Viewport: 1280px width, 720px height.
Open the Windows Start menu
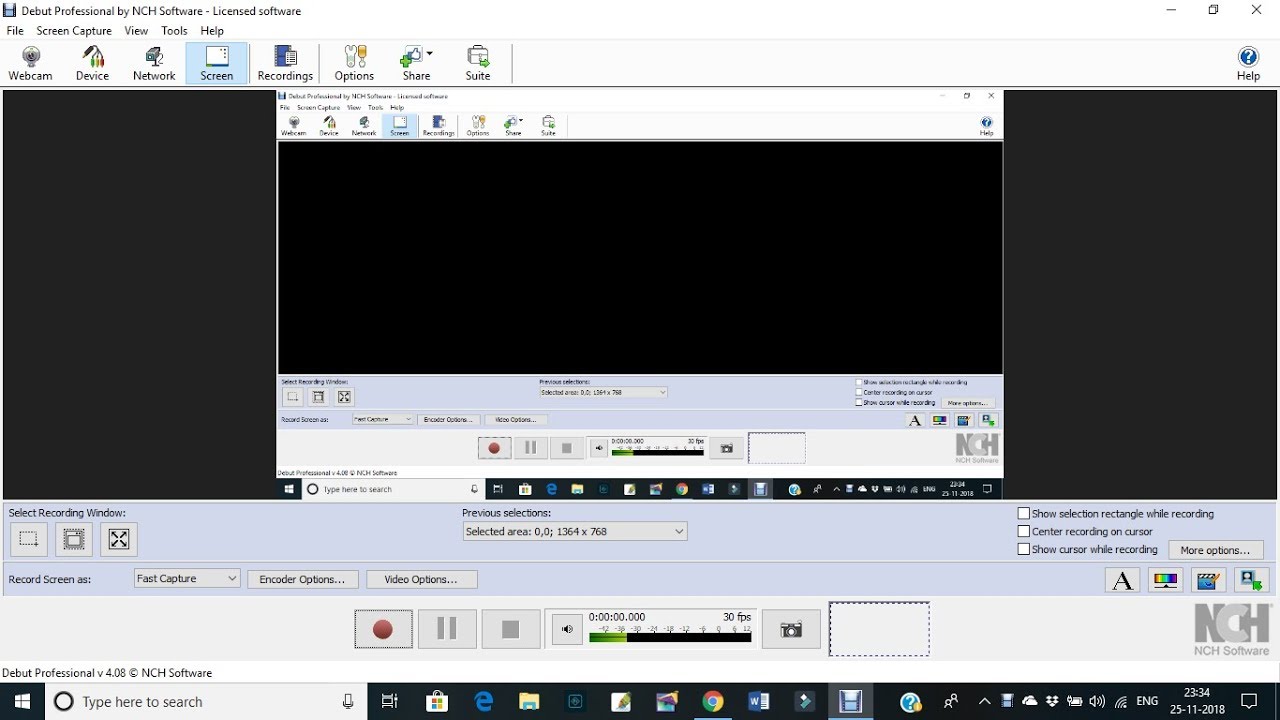coord(22,702)
